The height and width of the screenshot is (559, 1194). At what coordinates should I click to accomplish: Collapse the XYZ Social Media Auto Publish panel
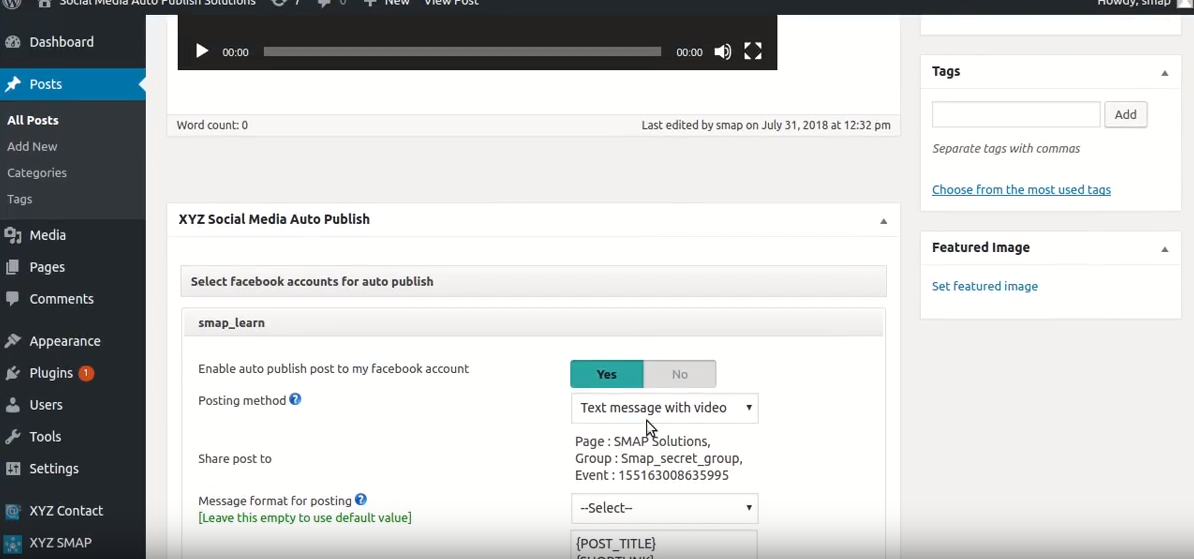(x=883, y=221)
